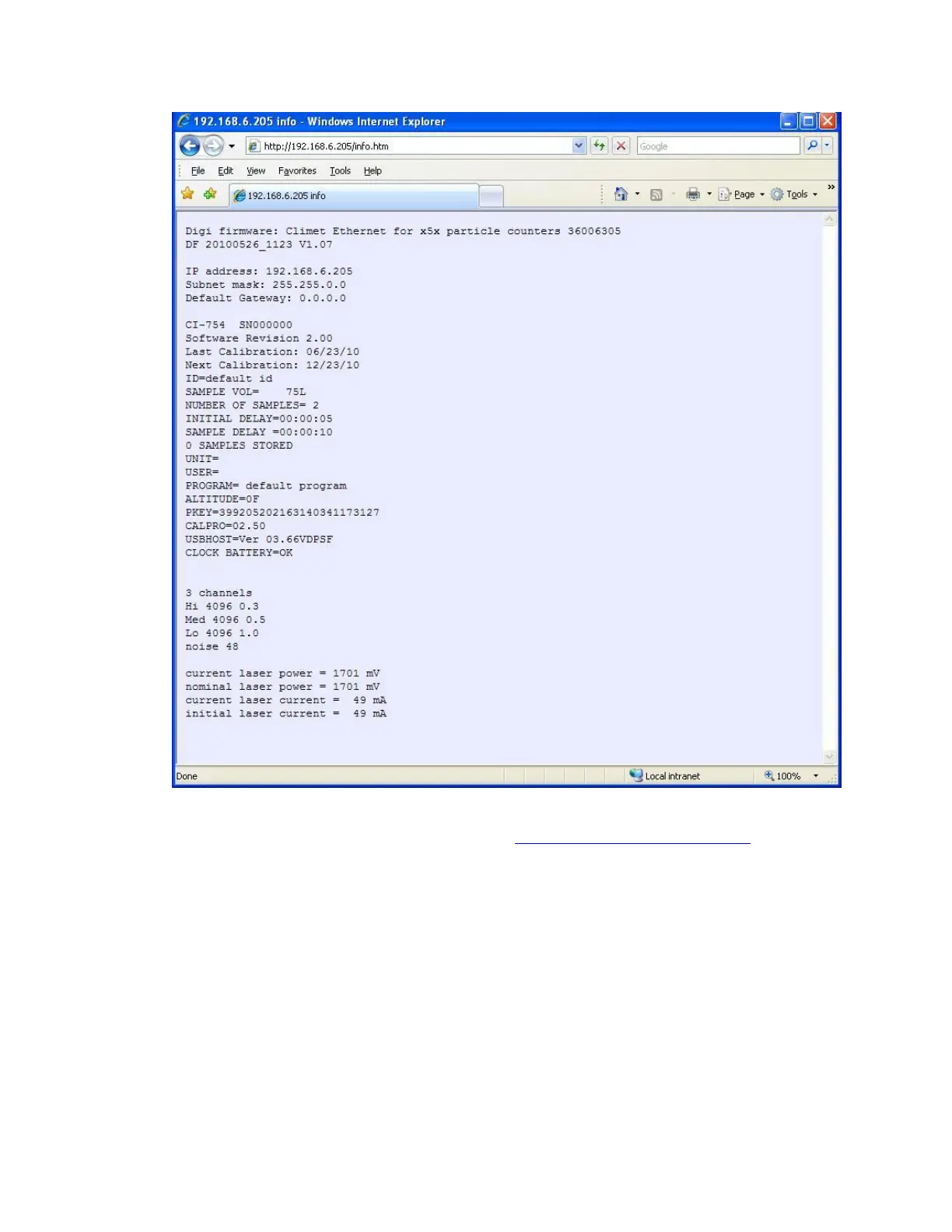Click 'CLOCK BATTERY=OK' line
The width and height of the screenshot is (952, 1232).
pos(239,553)
